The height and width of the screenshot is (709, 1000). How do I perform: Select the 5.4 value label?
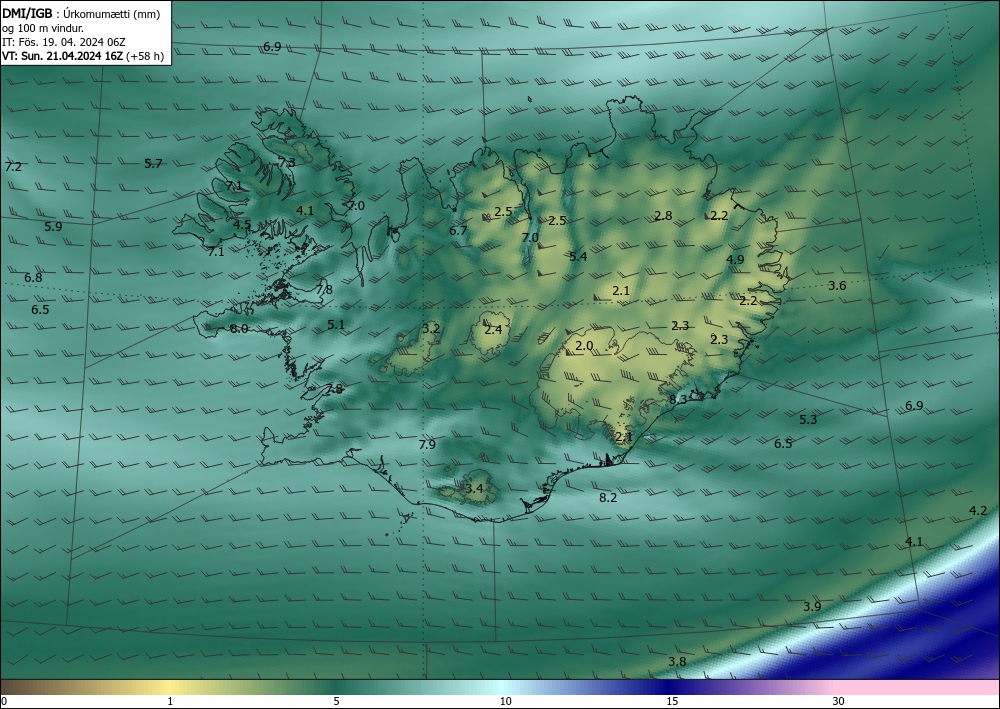pos(578,256)
